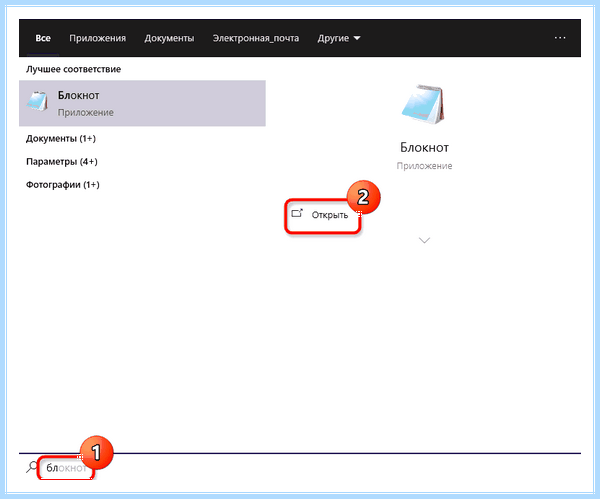
Task: Click the search input field with блокнот
Action: click(x=66, y=468)
